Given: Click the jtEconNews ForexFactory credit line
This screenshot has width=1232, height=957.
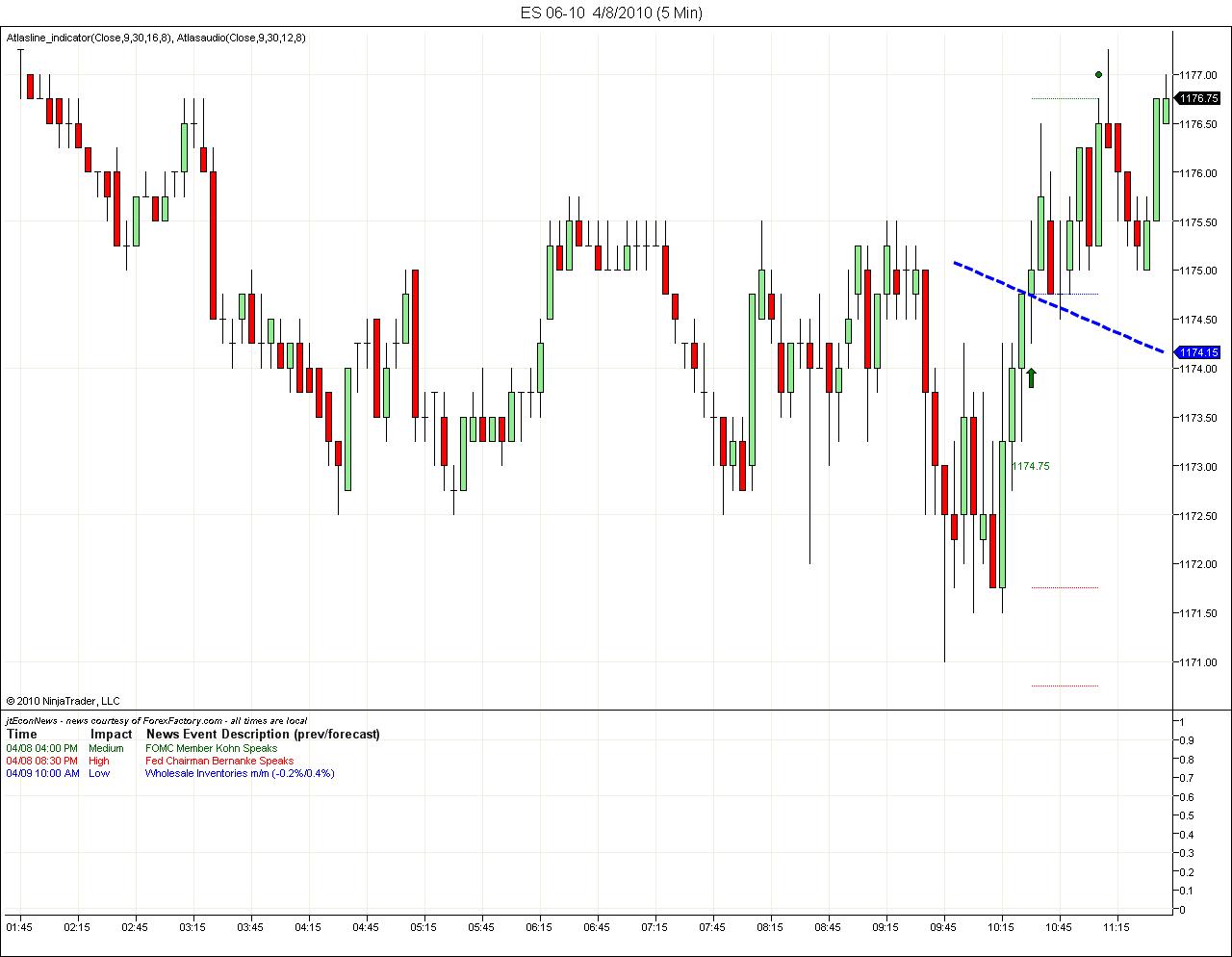Looking at the screenshot, I should click(x=156, y=720).
